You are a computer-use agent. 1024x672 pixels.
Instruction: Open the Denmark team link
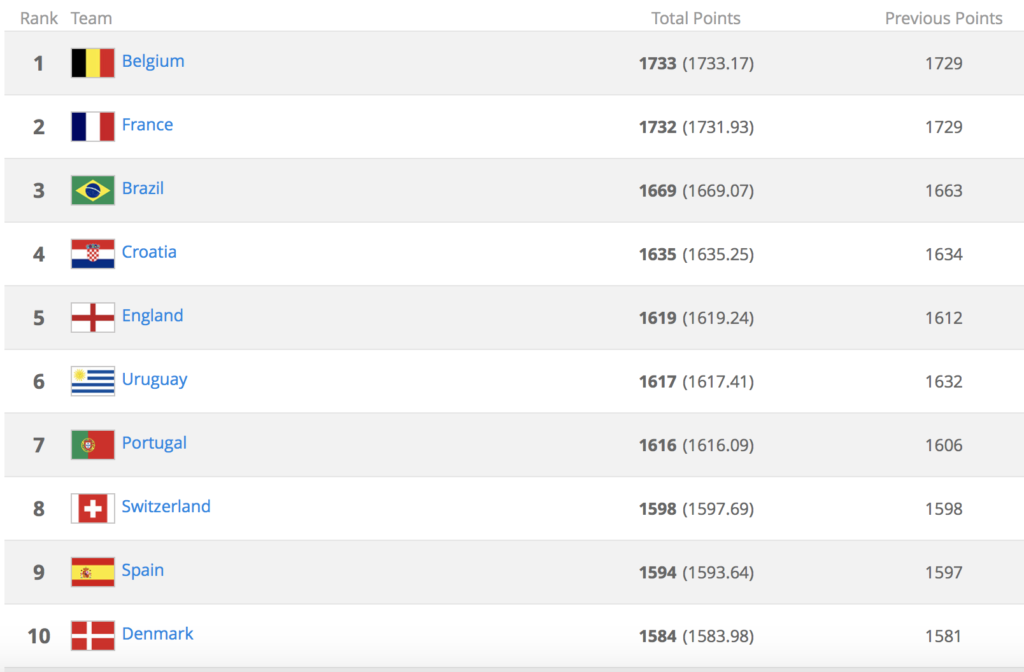point(157,634)
